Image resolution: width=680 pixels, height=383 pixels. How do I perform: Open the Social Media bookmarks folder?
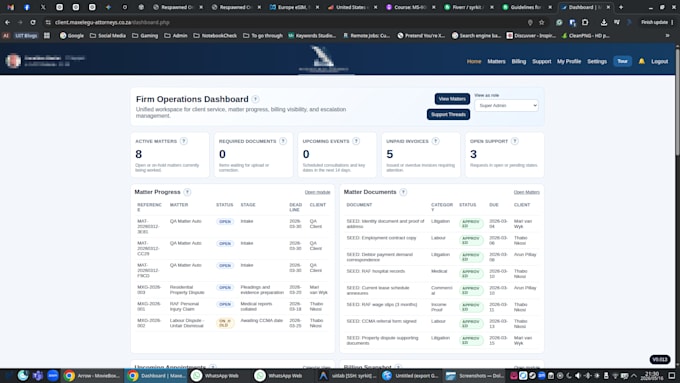click(108, 36)
